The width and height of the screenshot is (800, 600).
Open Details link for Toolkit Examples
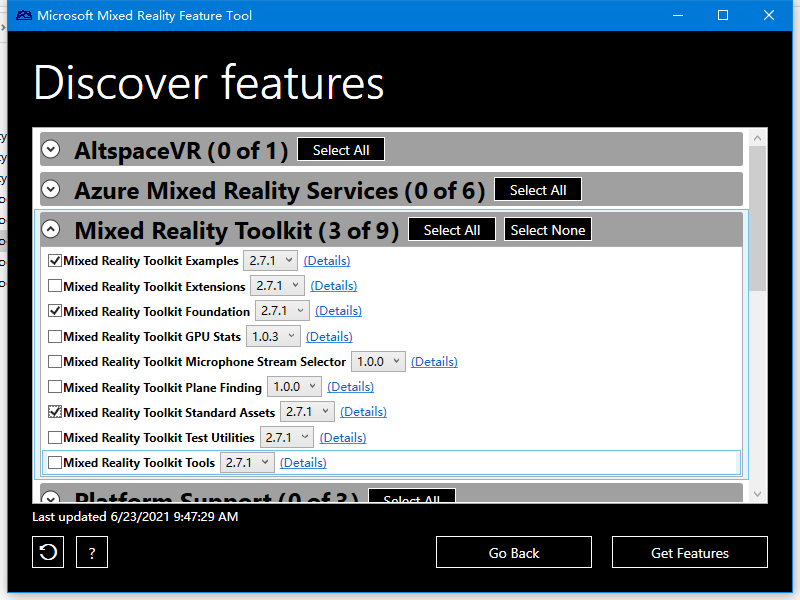(x=327, y=261)
